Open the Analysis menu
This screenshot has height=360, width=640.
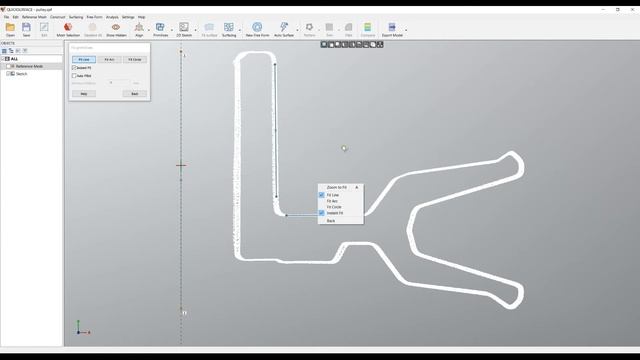click(x=112, y=17)
